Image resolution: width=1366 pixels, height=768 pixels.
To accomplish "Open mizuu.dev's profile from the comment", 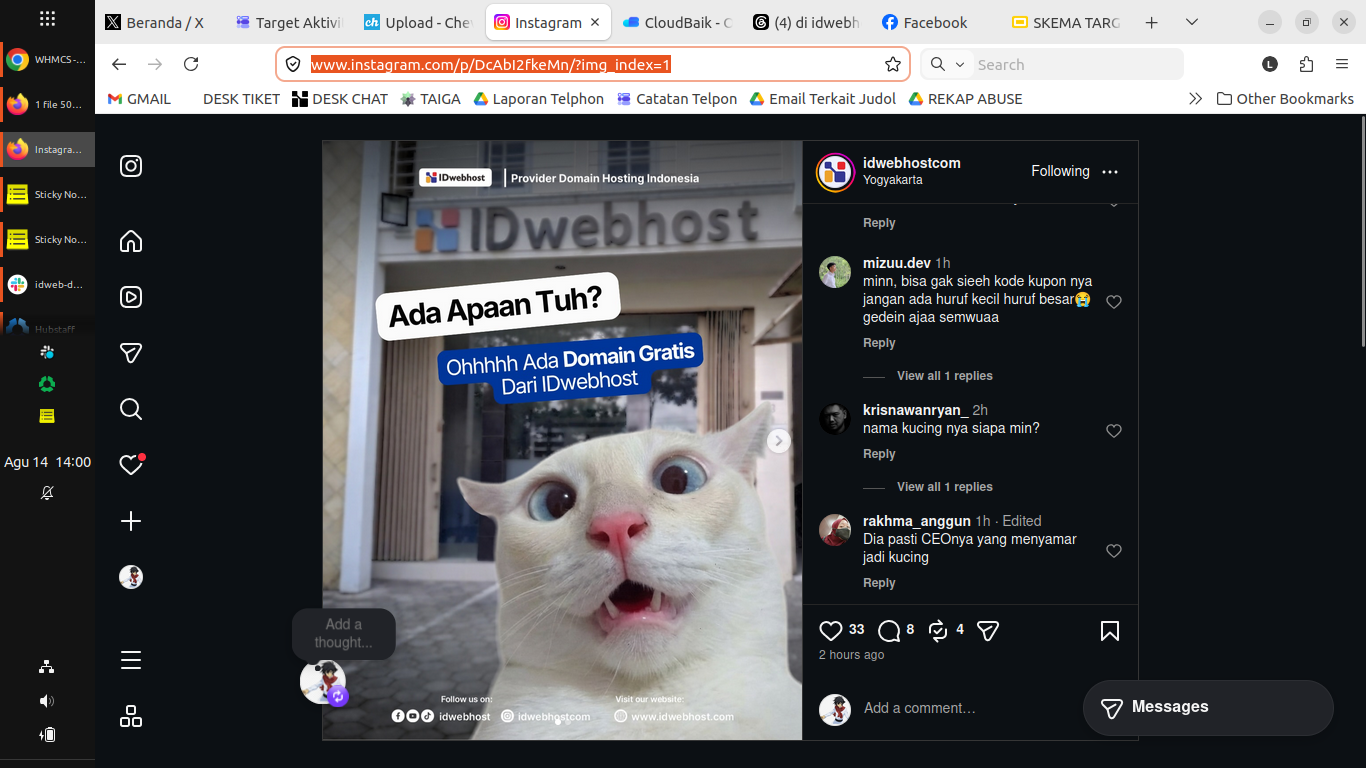I will [x=897, y=263].
